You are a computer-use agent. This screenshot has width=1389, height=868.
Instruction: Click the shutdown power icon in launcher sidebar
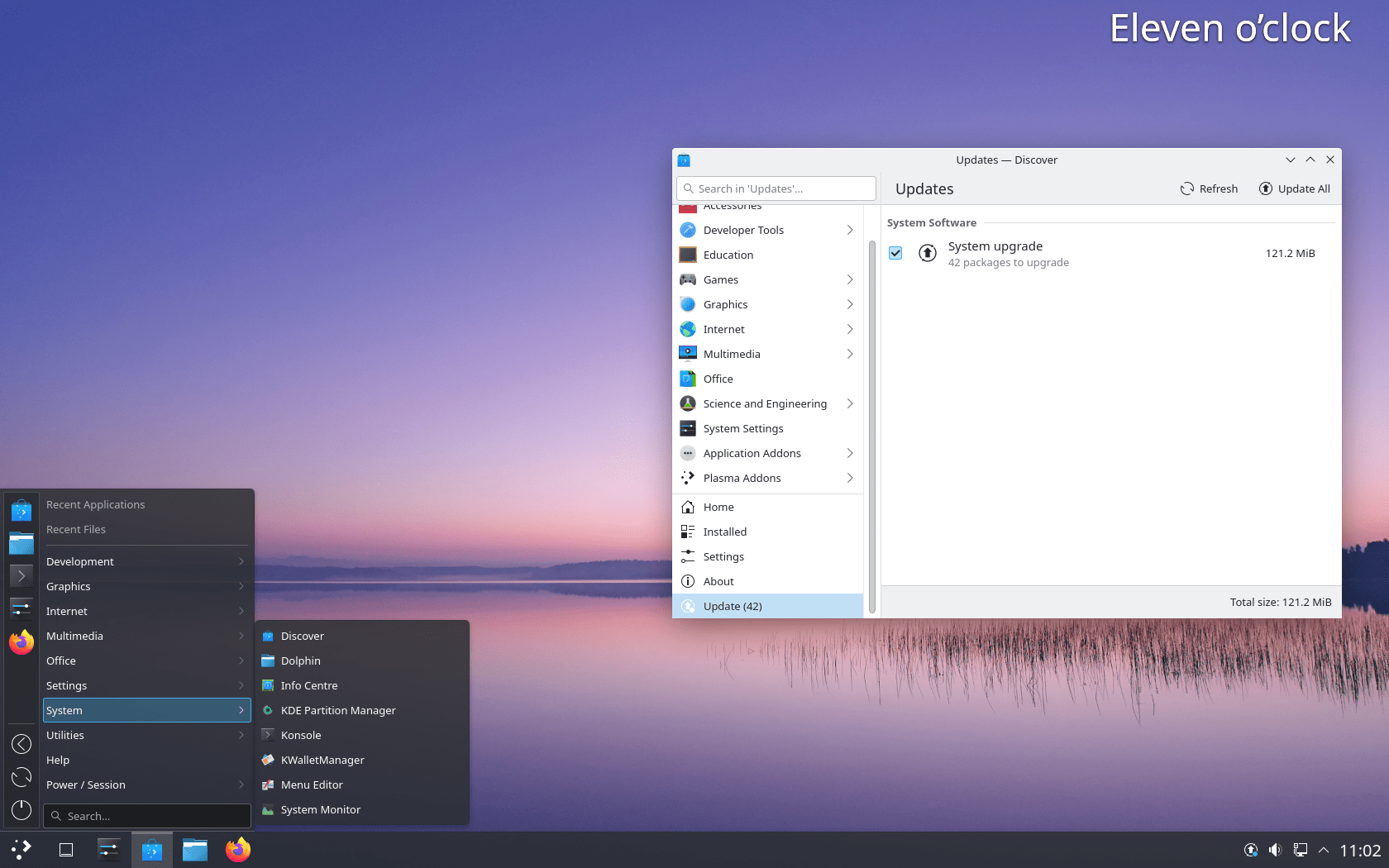(21, 810)
